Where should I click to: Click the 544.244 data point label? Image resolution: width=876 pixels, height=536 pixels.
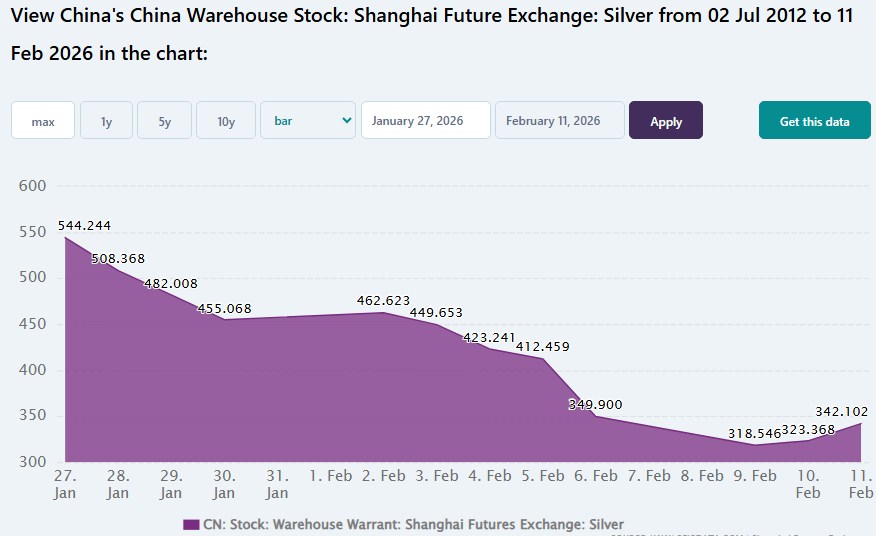[x=84, y=225]
